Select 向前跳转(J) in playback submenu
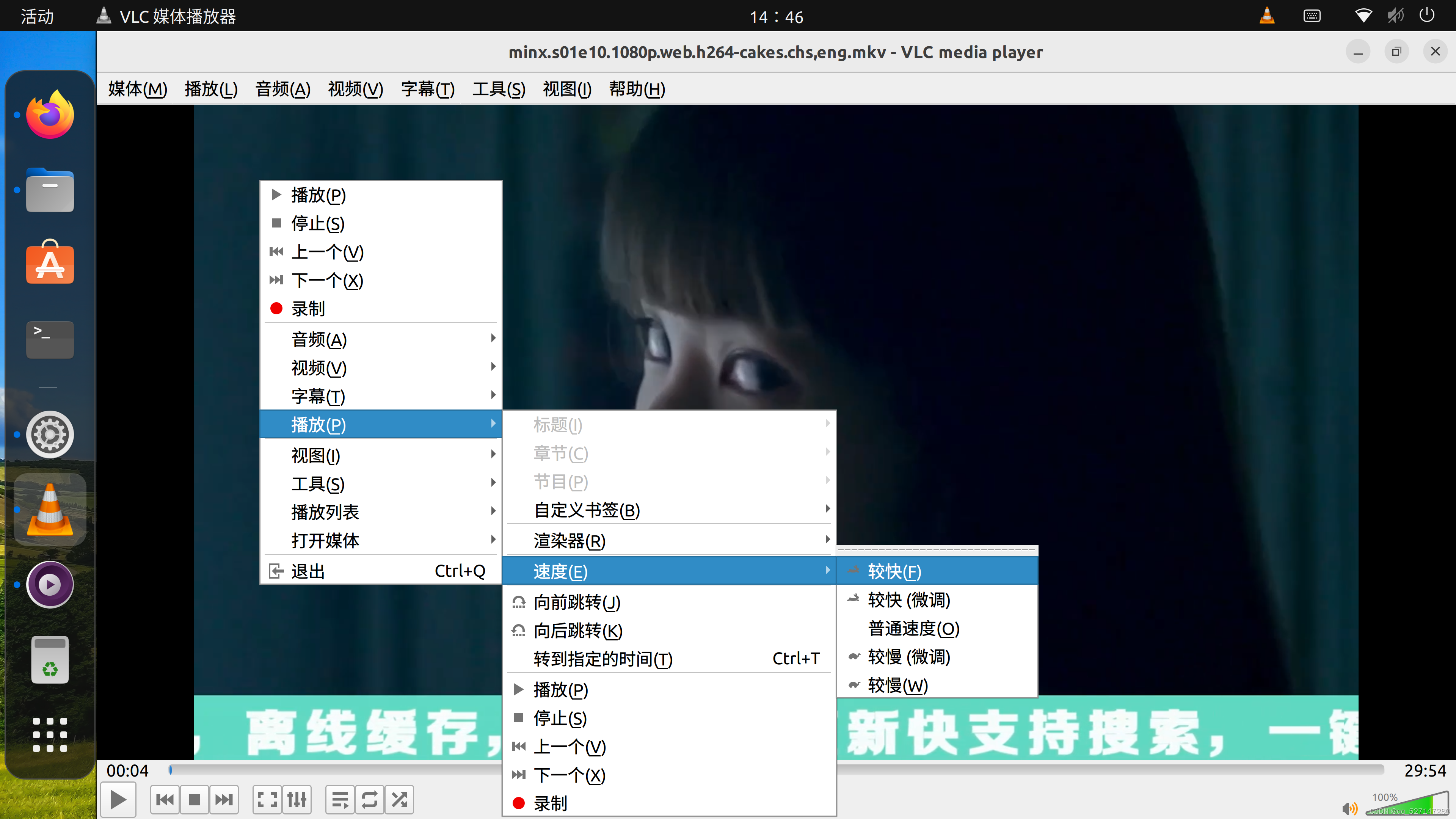Image resolution: width=1456 pixels, height=819 pixels. tap(669, 602)
